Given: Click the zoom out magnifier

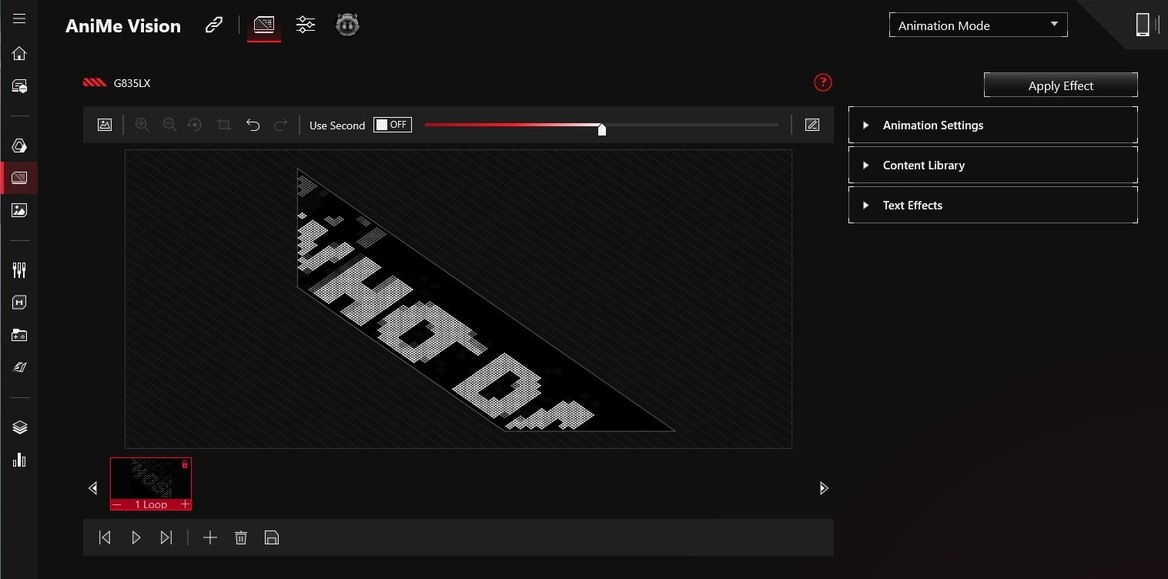Looking at the screenshot, I should coord(169,125).
